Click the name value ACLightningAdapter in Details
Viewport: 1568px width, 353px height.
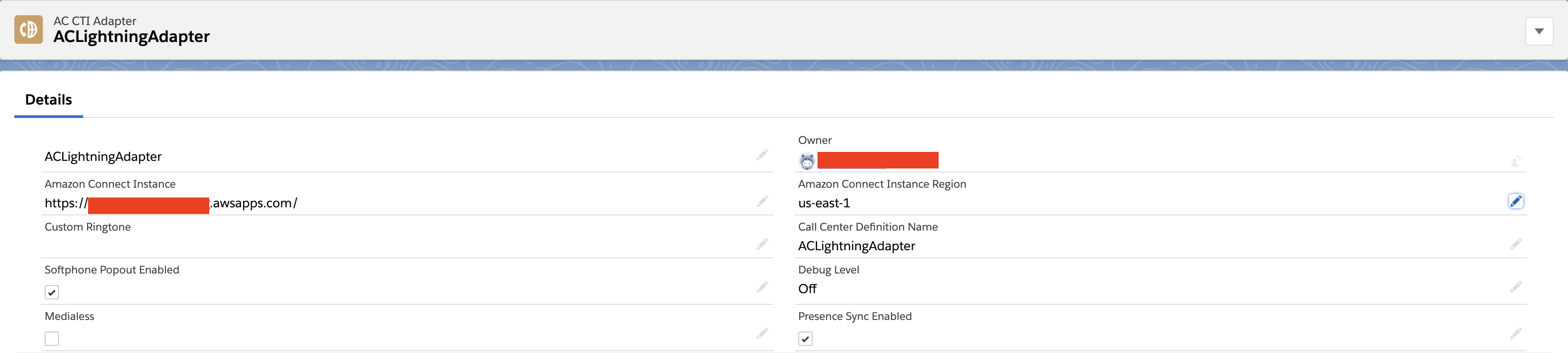pyautogui.click(x=103, y=157)
